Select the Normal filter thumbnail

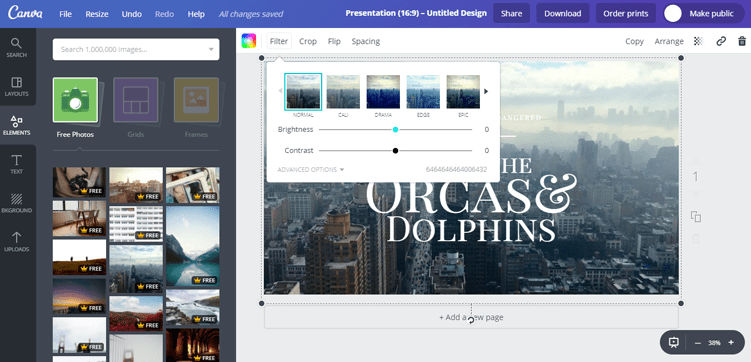coord(303,91)
